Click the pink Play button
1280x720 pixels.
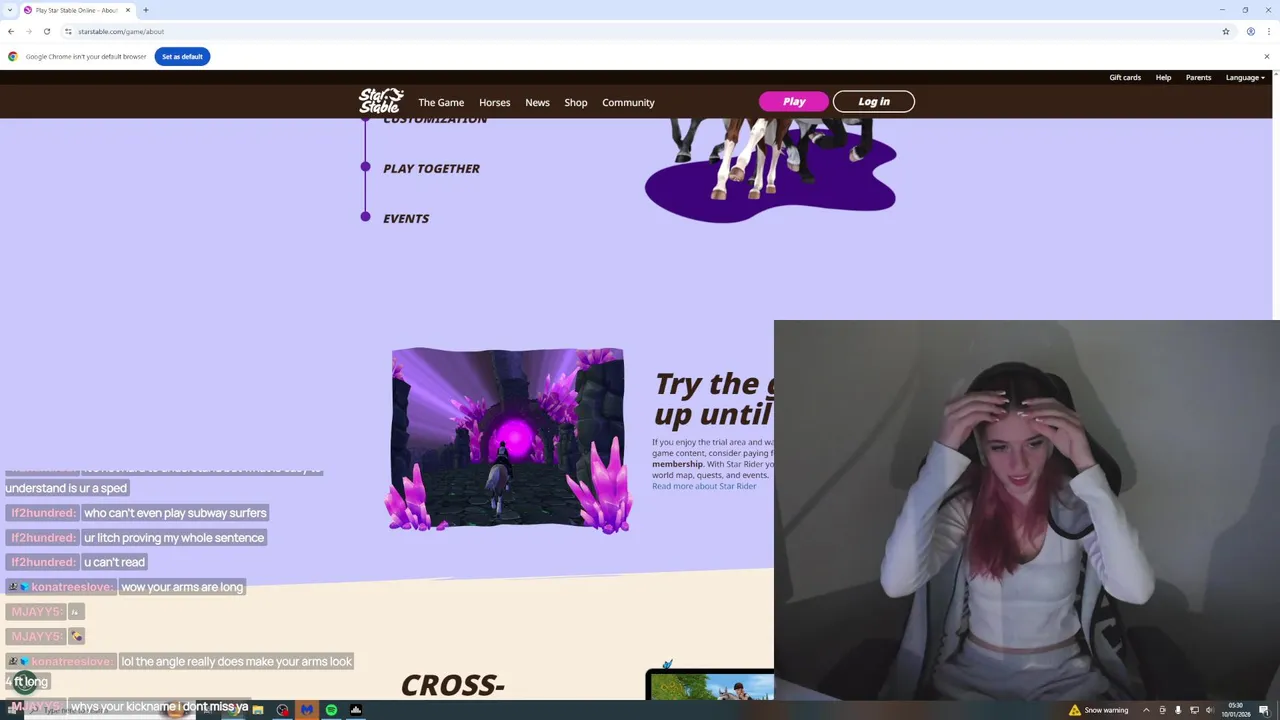794,101
